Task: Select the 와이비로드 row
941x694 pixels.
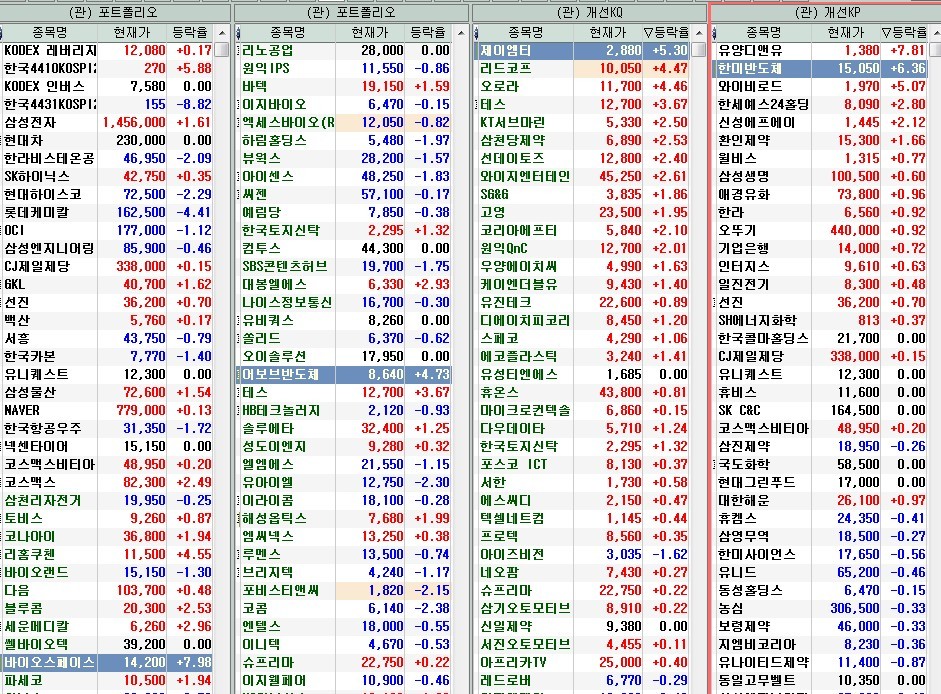Action: 822,86
